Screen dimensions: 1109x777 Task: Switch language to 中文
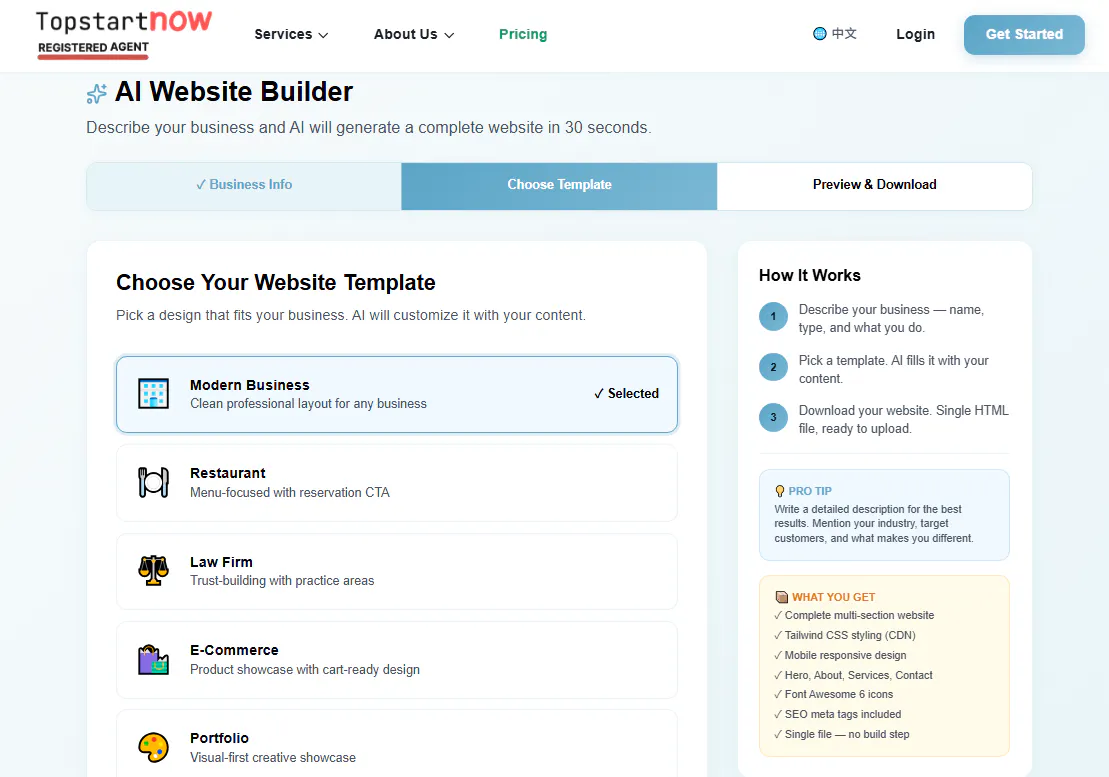tap(835, 33)
